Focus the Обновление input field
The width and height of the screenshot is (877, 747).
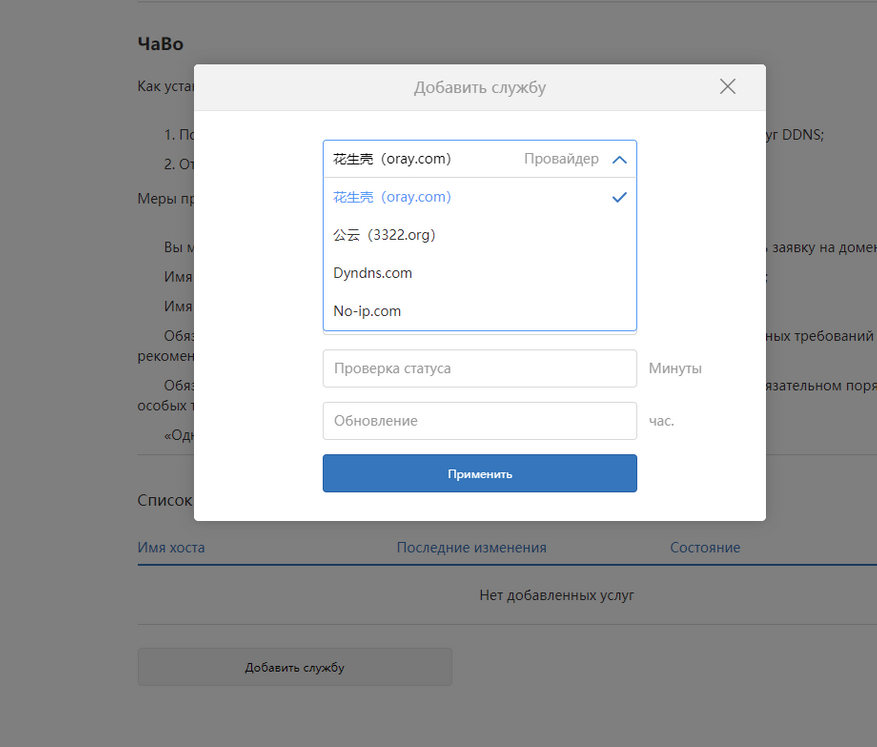click(479, 421)
